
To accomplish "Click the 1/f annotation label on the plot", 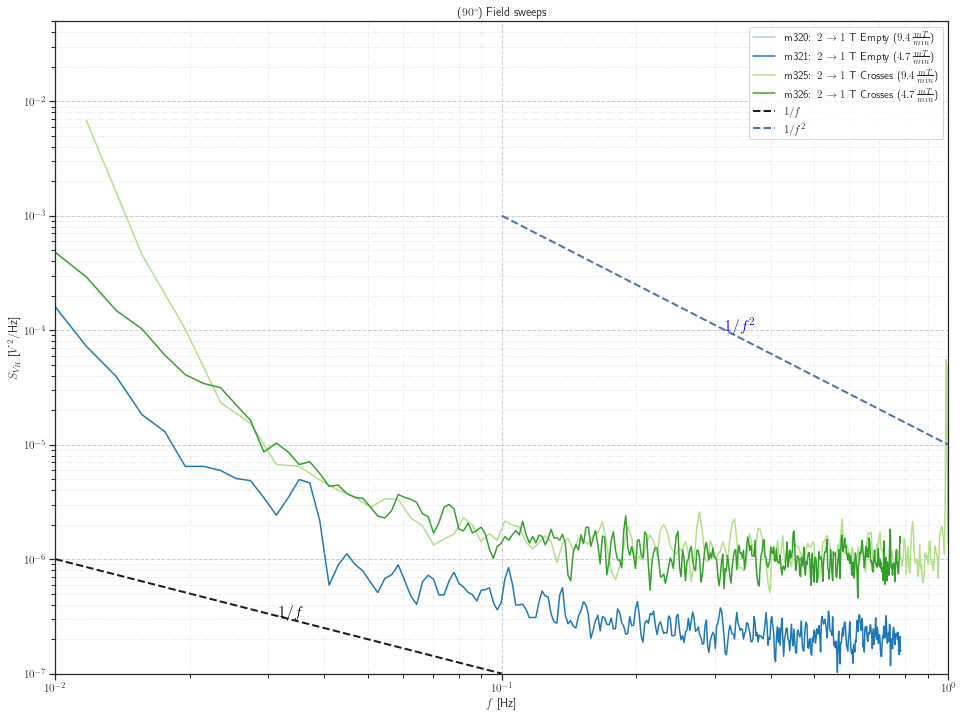I will click(290, 611).
